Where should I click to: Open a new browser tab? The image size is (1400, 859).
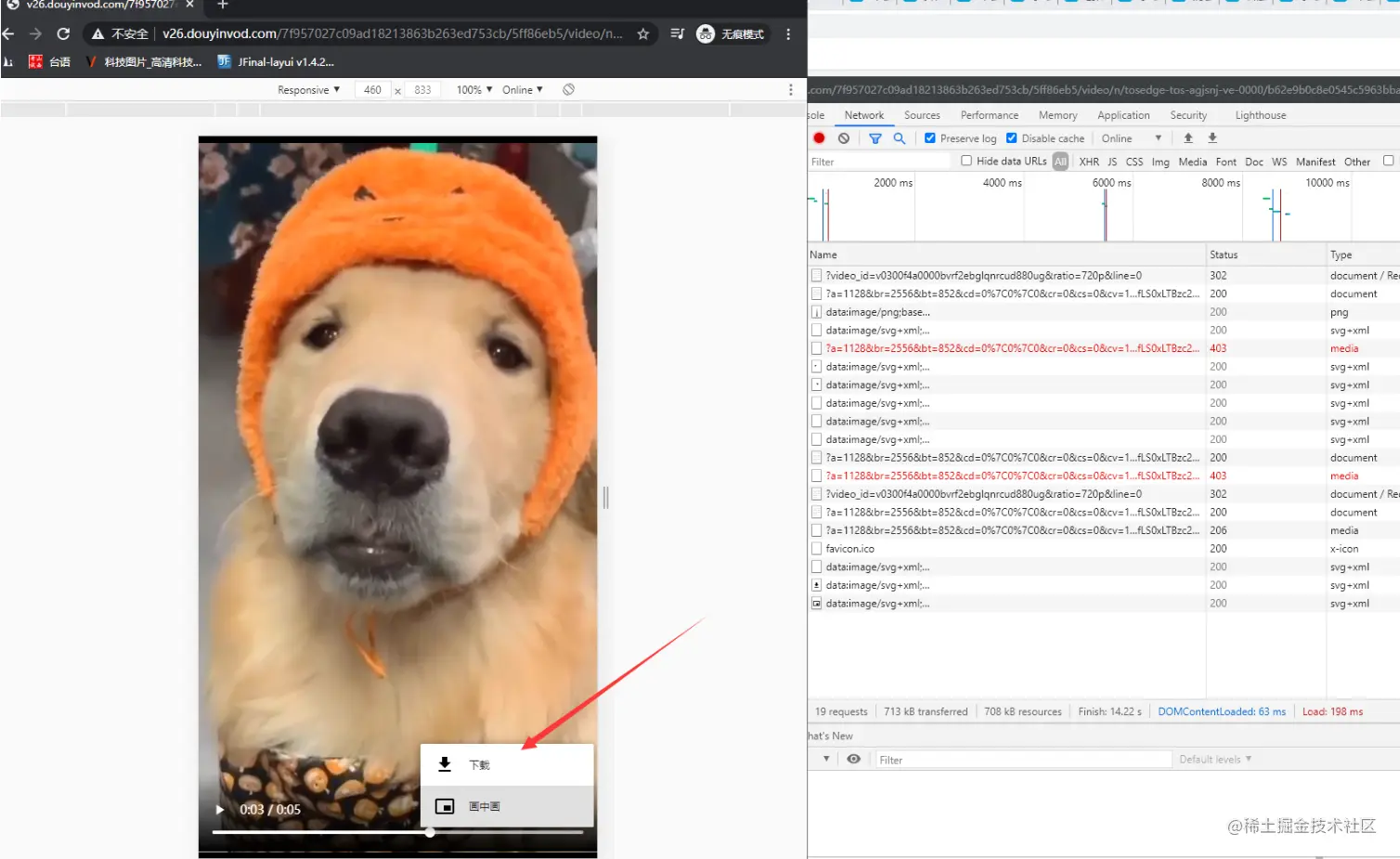point(223,5)
